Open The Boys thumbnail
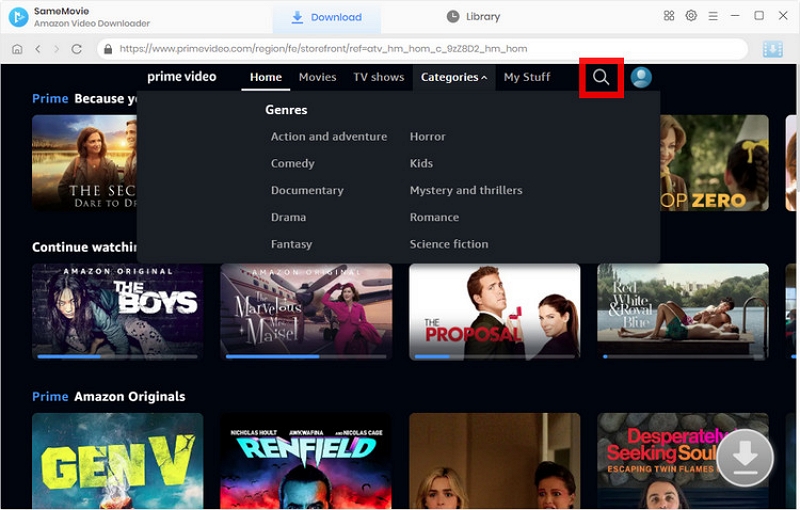This screenshot has width=800, height=510. [117, 311]
